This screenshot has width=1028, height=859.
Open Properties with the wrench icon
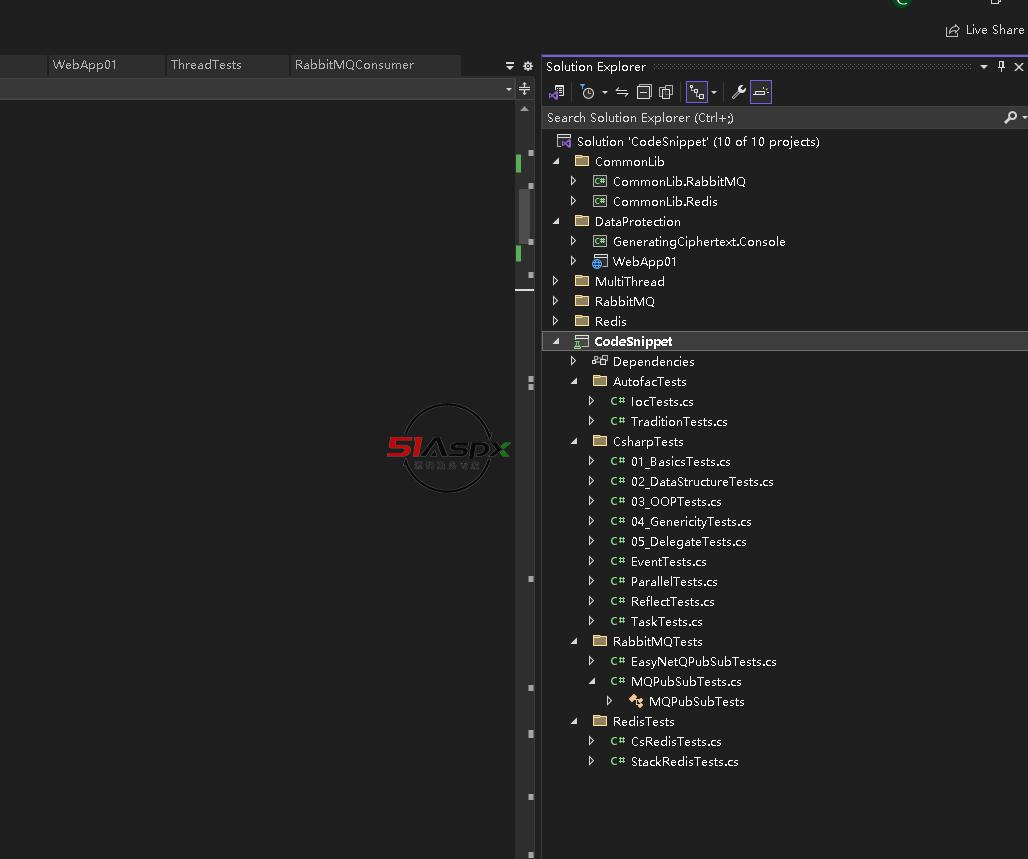(x=739, y=92)
